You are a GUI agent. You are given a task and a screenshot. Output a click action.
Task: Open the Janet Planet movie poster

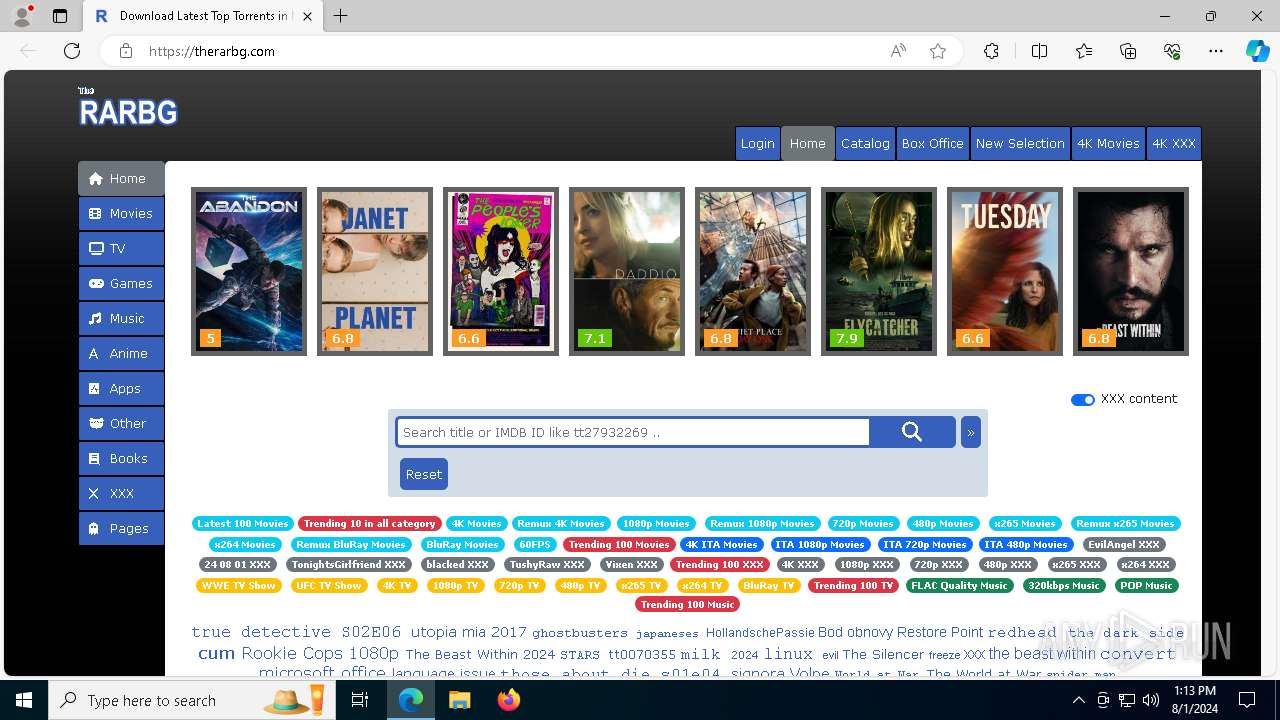(375, 271)
